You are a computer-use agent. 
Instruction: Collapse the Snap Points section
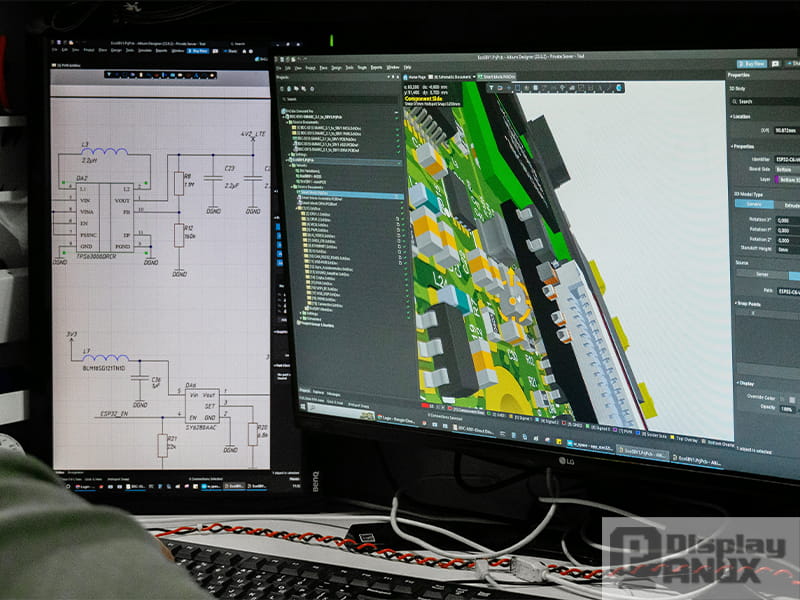click(736, 304)
